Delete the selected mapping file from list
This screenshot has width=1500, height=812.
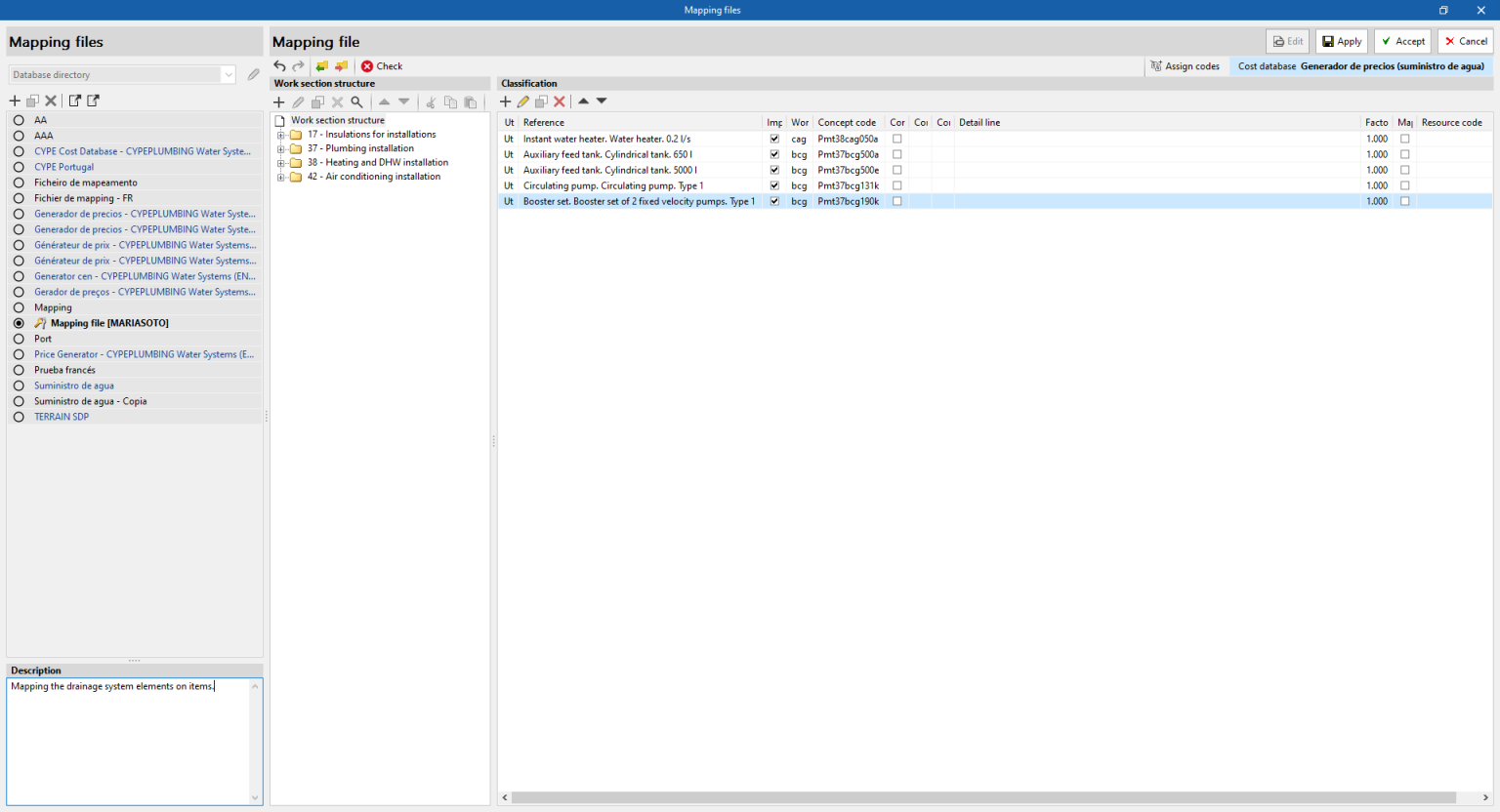tap(51, 101)
